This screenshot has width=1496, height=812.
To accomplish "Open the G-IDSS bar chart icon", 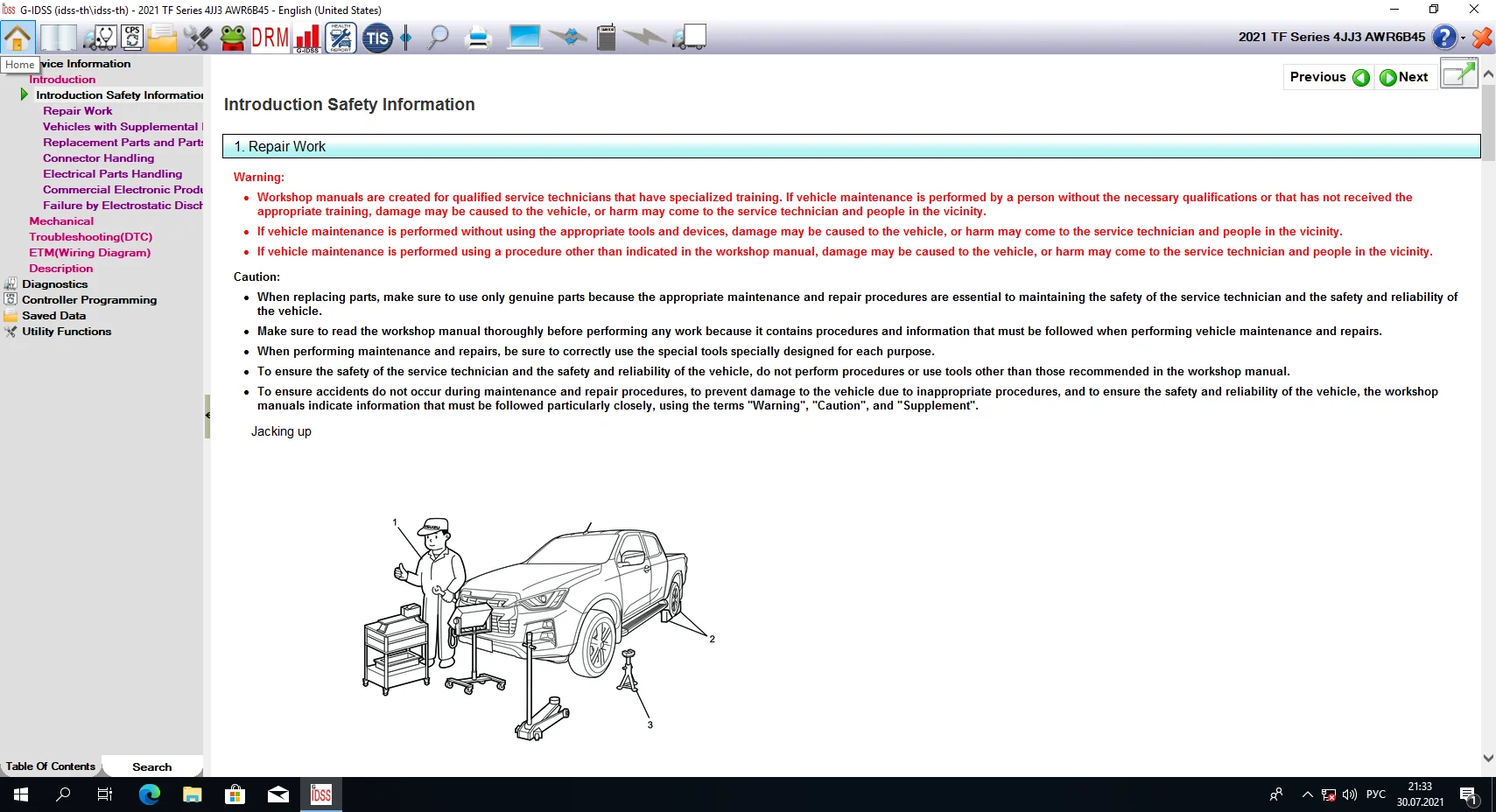I will 307,38.
